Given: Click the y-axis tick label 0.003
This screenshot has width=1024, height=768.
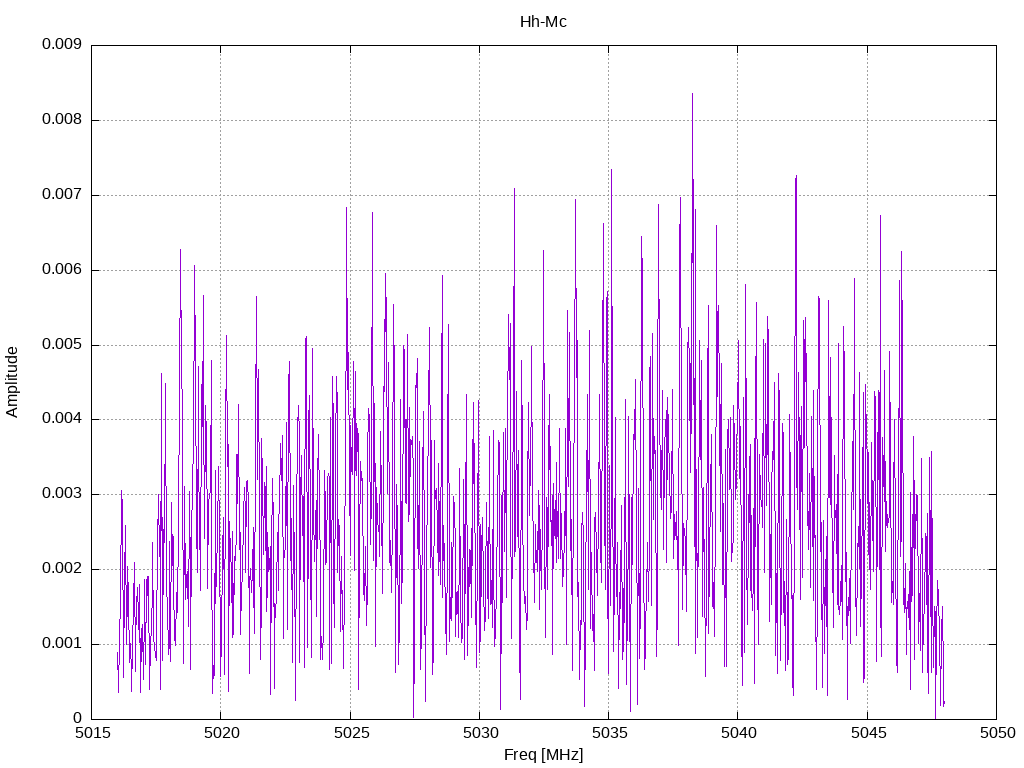Looking at the screenshot, I should tap(62, 494).
